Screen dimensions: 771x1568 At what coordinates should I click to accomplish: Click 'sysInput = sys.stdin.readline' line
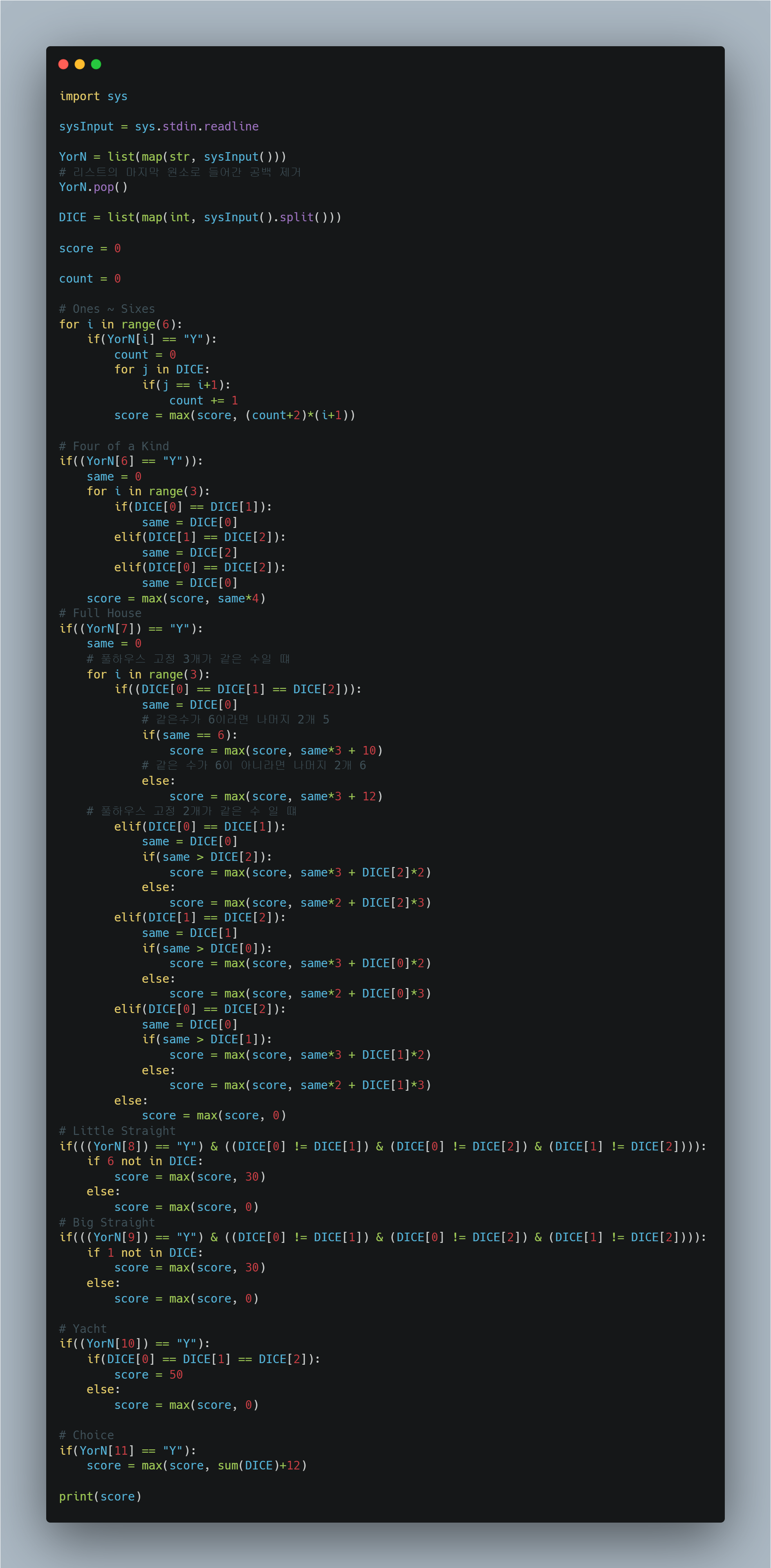[x=159, y=127]
